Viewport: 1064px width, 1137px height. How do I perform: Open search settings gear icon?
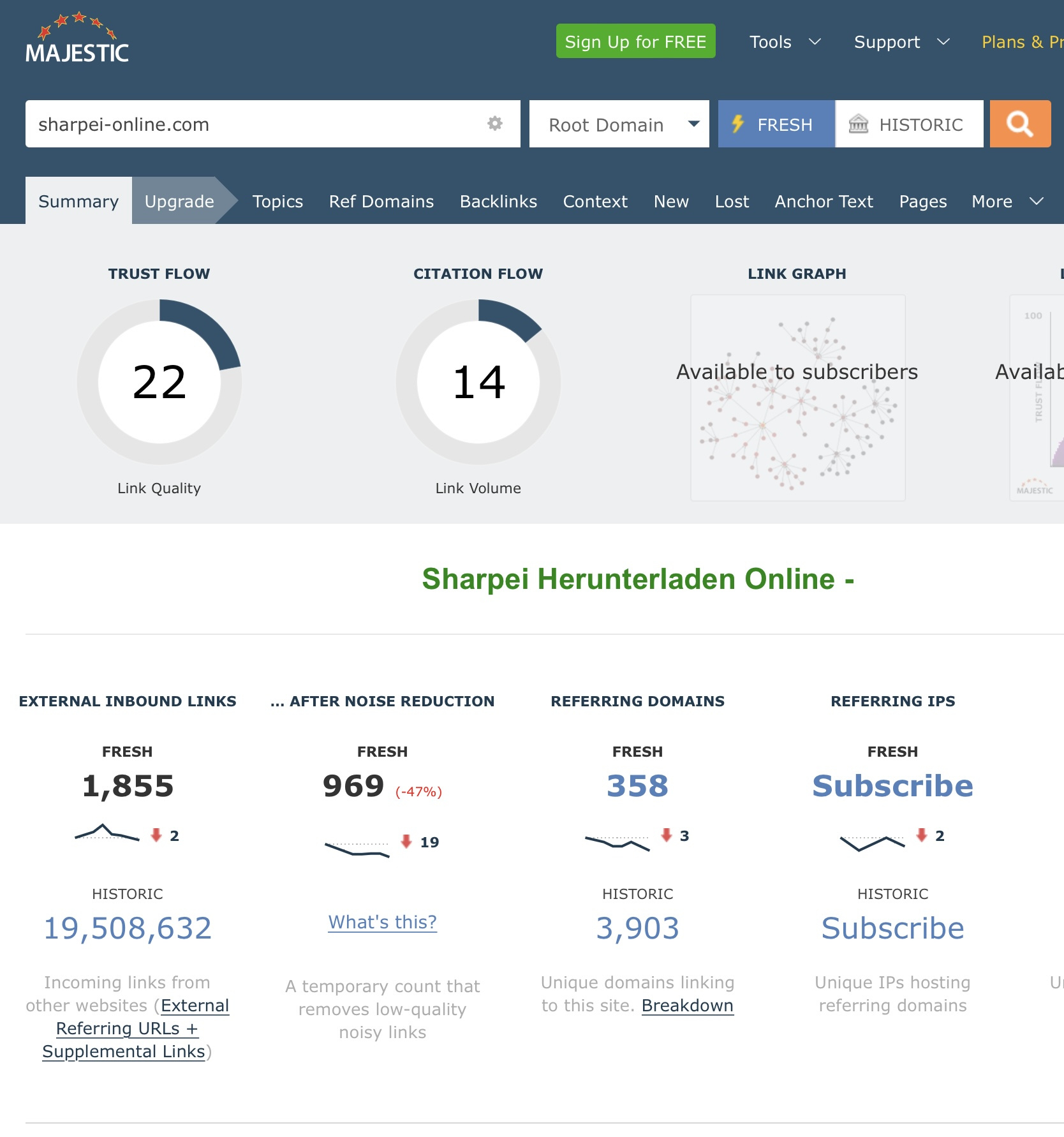click(495, 123)
